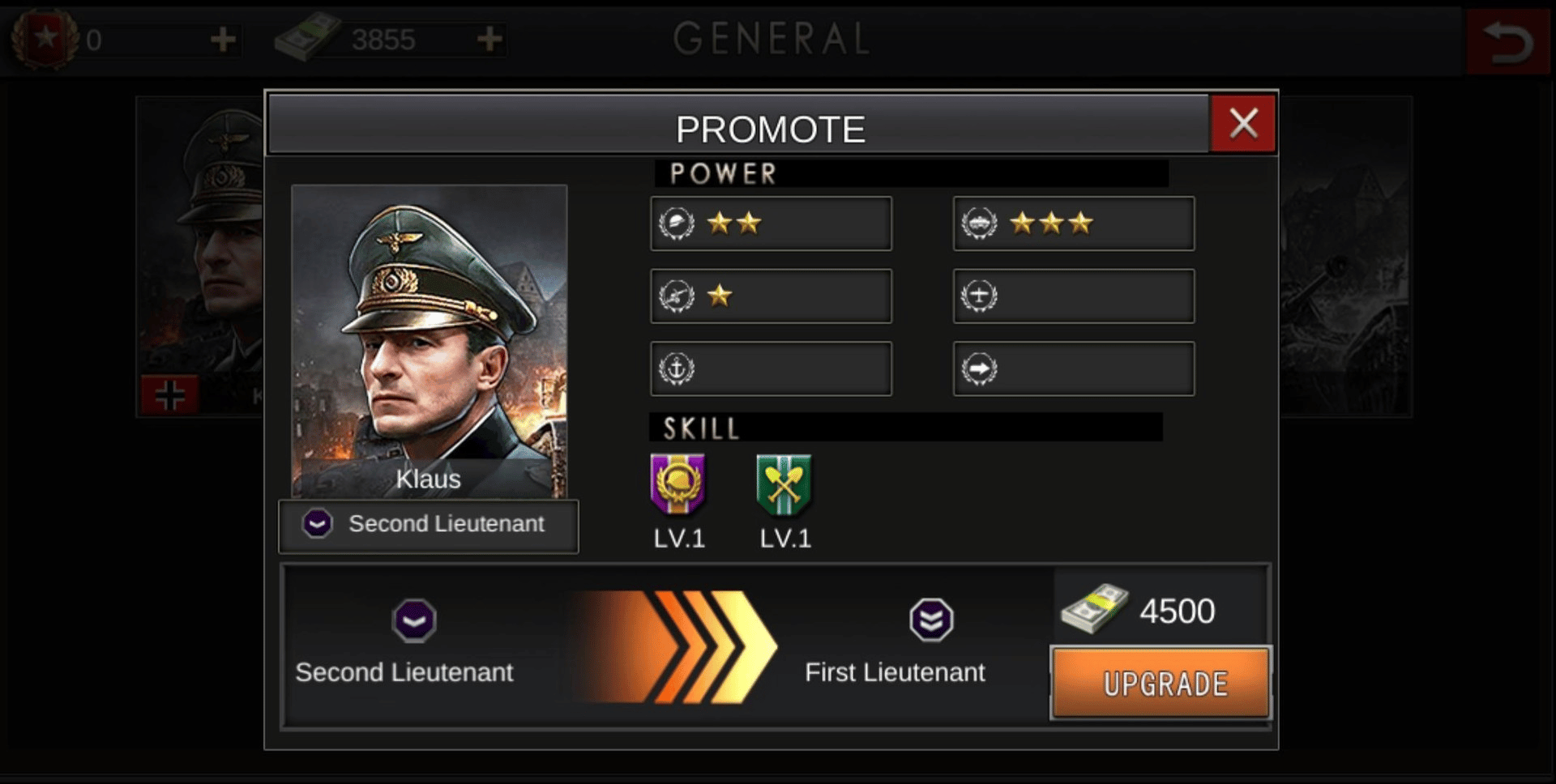Select the air force plane power slot
The image size is (1556, 784).
point(1073,296)
